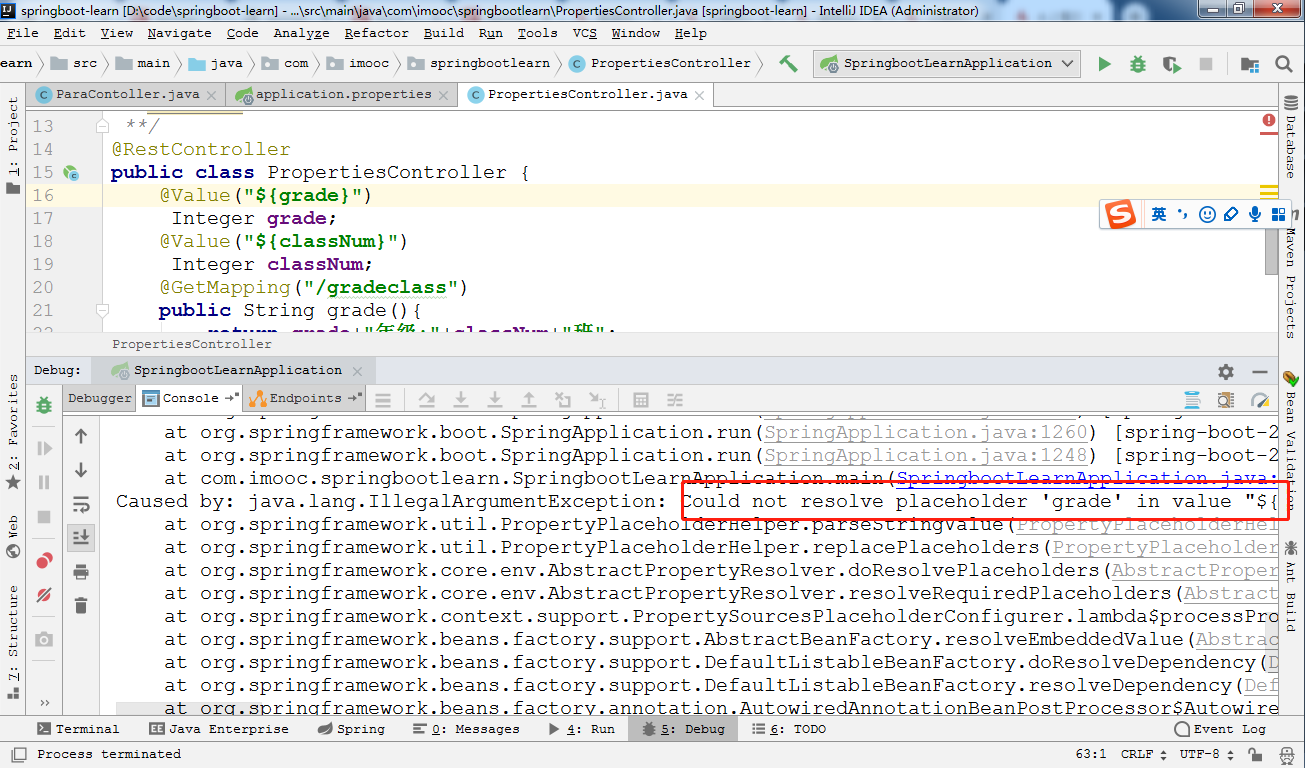This screenshot has height=768, width=1305.
Task: Hide the Debug tool window
Action: pyautogui.click(x=1260, y=372)
